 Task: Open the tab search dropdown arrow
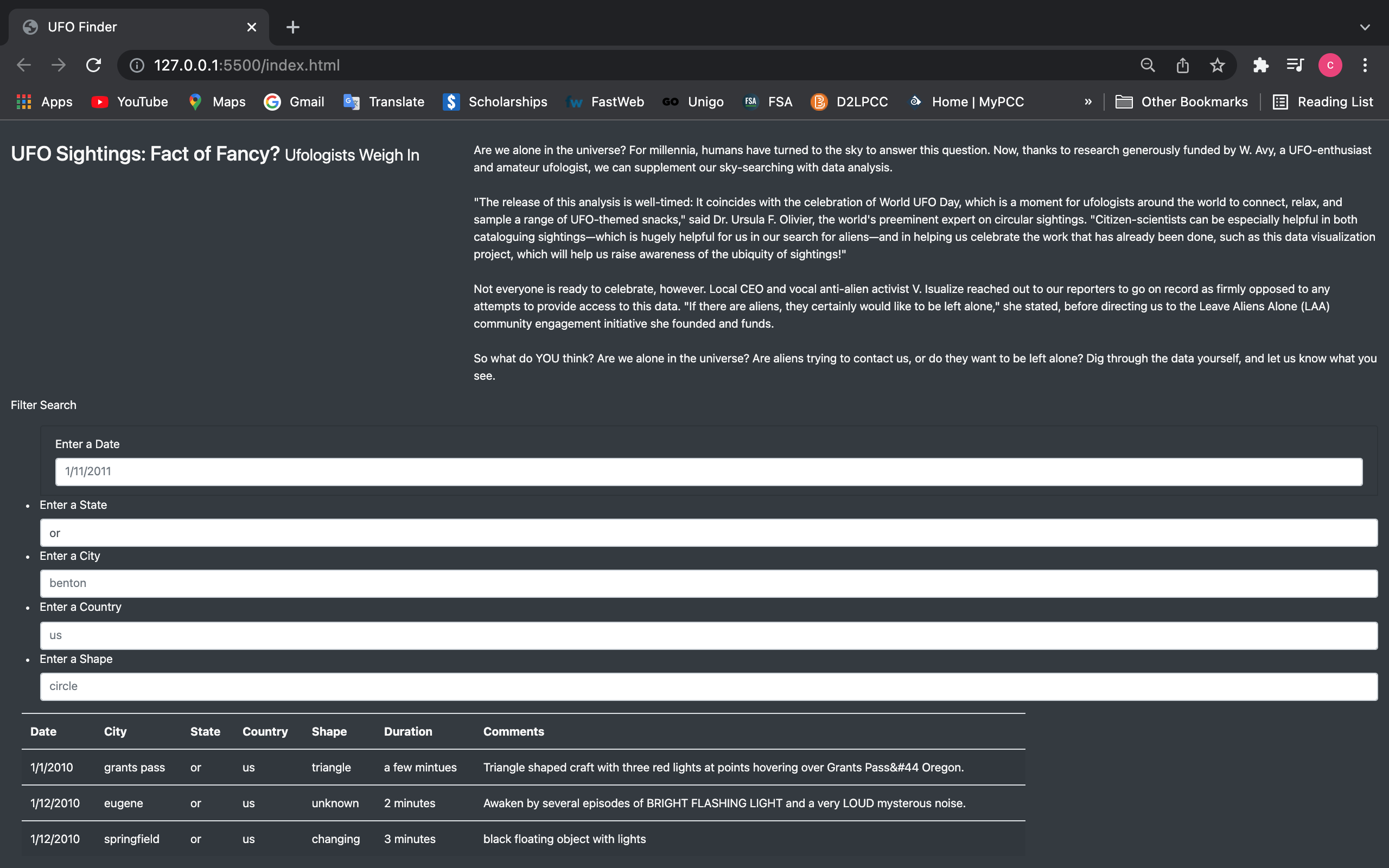point(1365,27)
